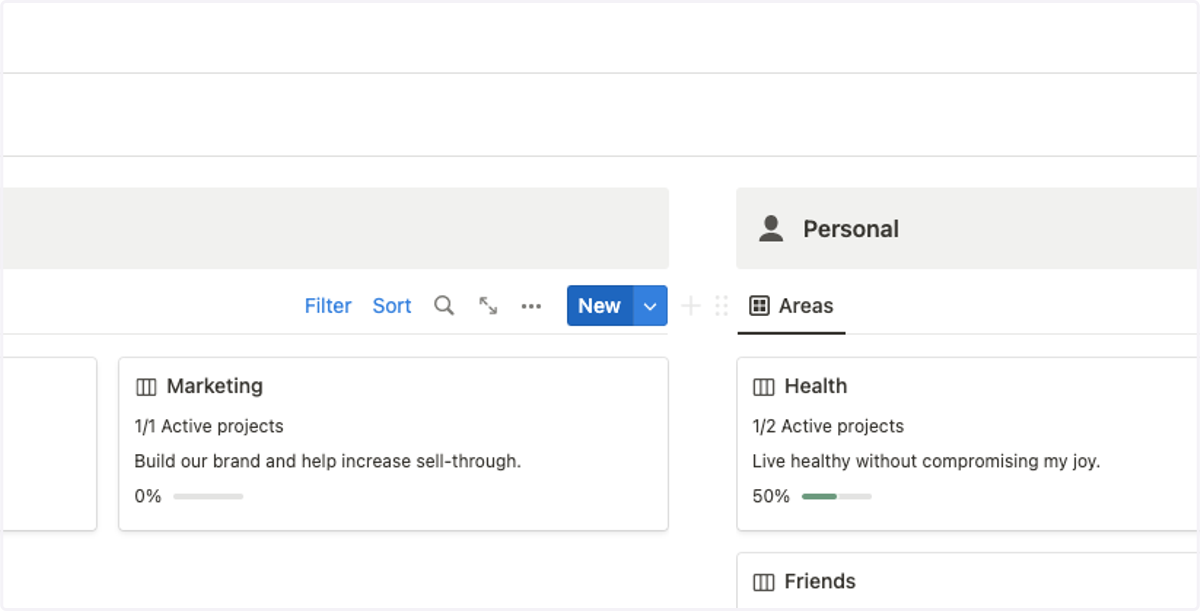Click "1/1 Active projects" text

pyautogui.click(x=209, y=426)
